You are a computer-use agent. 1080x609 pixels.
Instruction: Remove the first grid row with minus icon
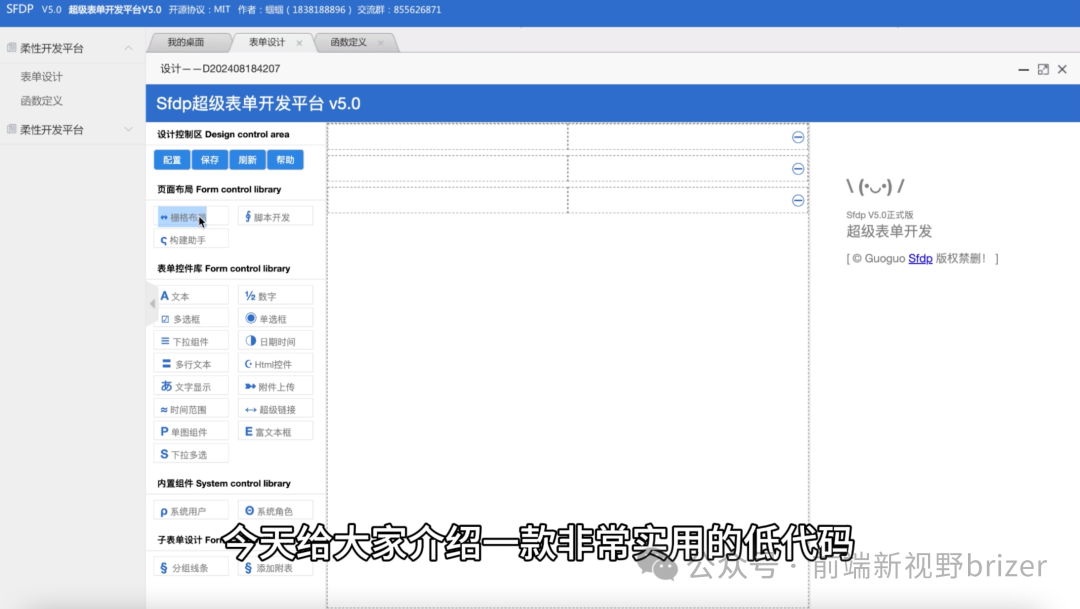798,137
